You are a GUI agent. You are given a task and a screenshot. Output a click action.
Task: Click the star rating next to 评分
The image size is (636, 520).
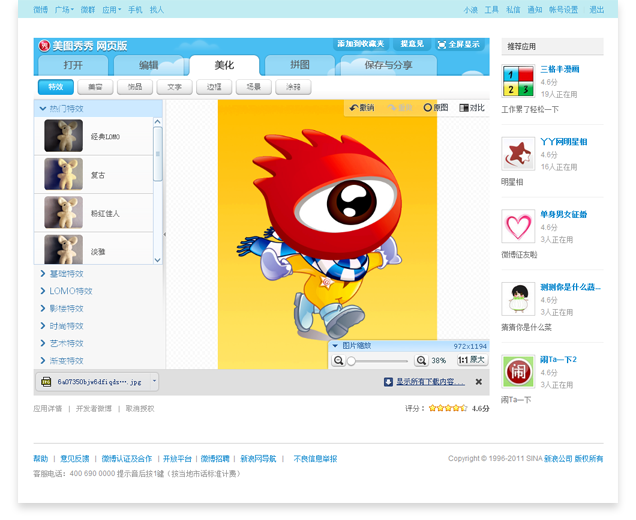click(448, 408)
